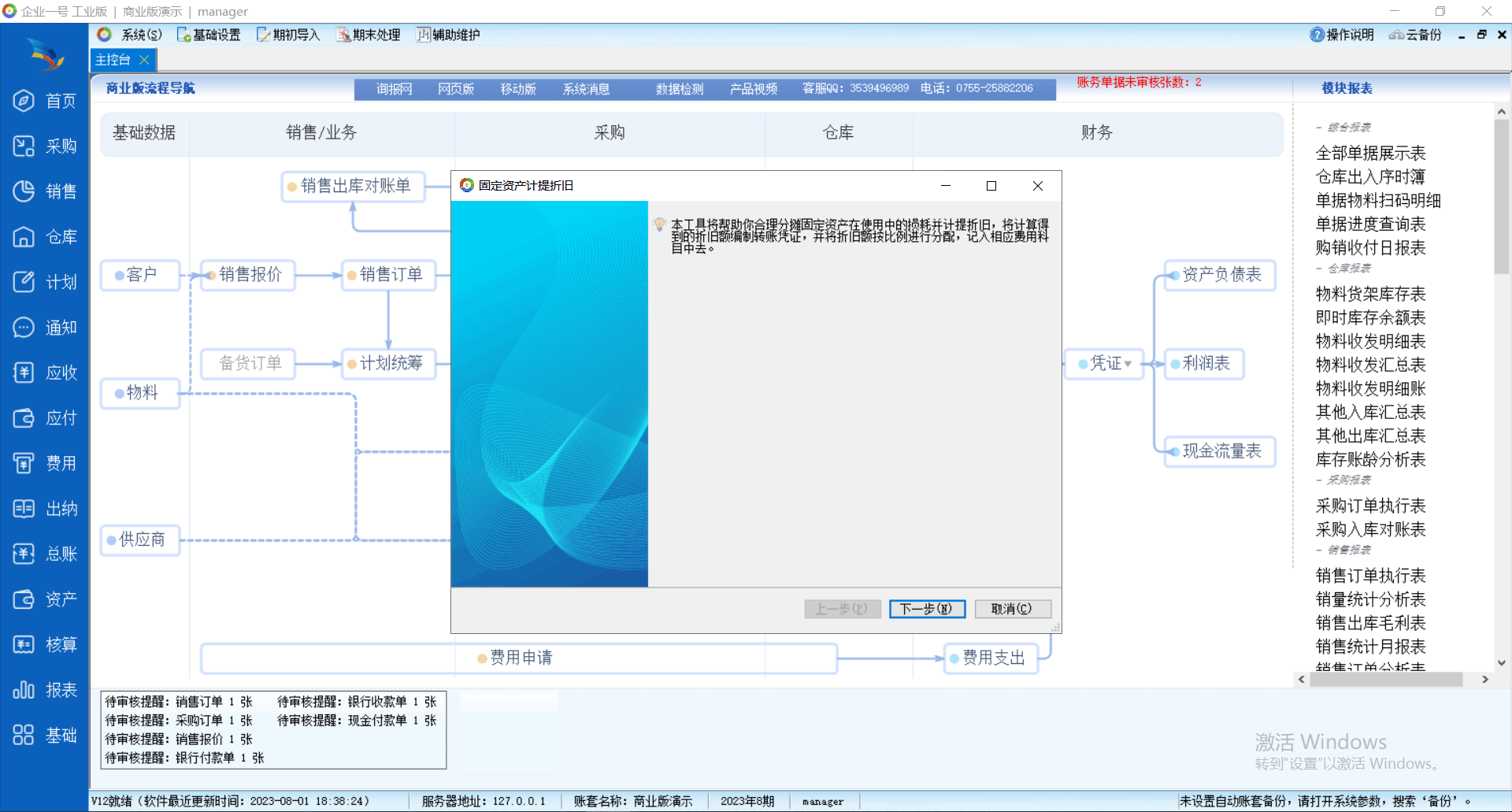Open the 全部单据展示表 report link
The width and height of the screenshot is (1512, 812).
1370,154
